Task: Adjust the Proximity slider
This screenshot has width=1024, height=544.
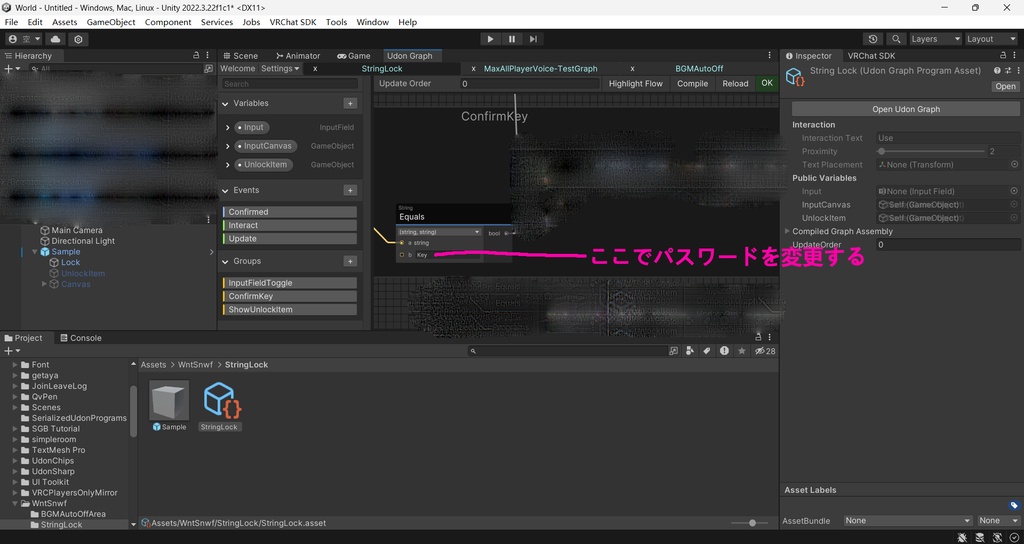Action: click(931, 152)
